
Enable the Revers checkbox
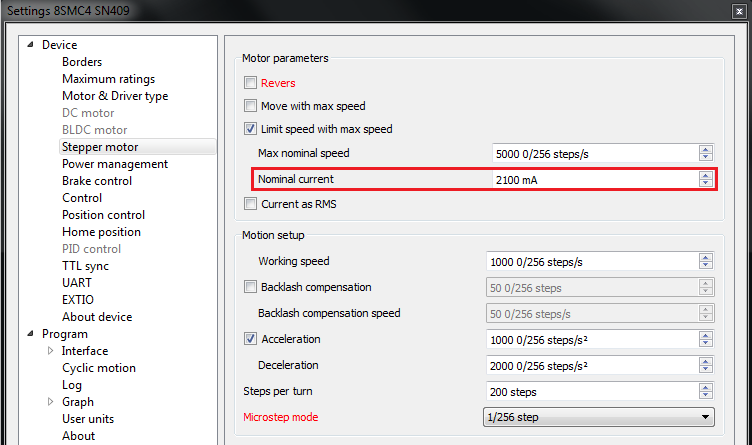(251, 83)
